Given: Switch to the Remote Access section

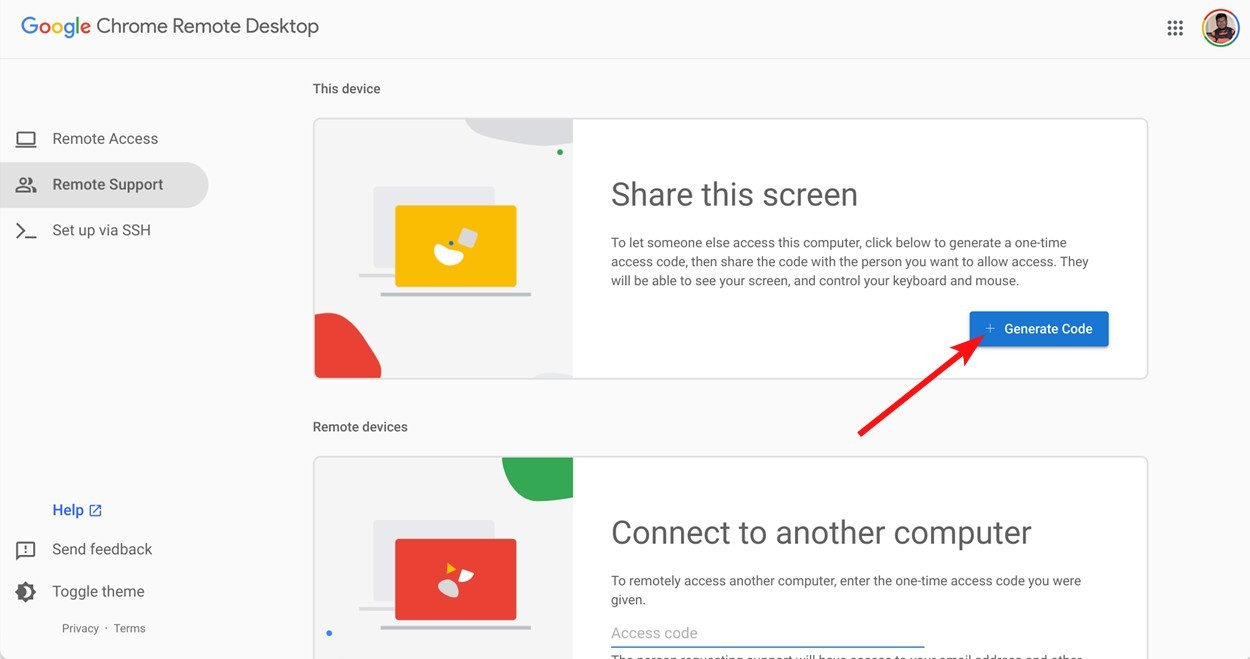Looking at the screenshot, I should pyautogui.click(x=104, y=139).
